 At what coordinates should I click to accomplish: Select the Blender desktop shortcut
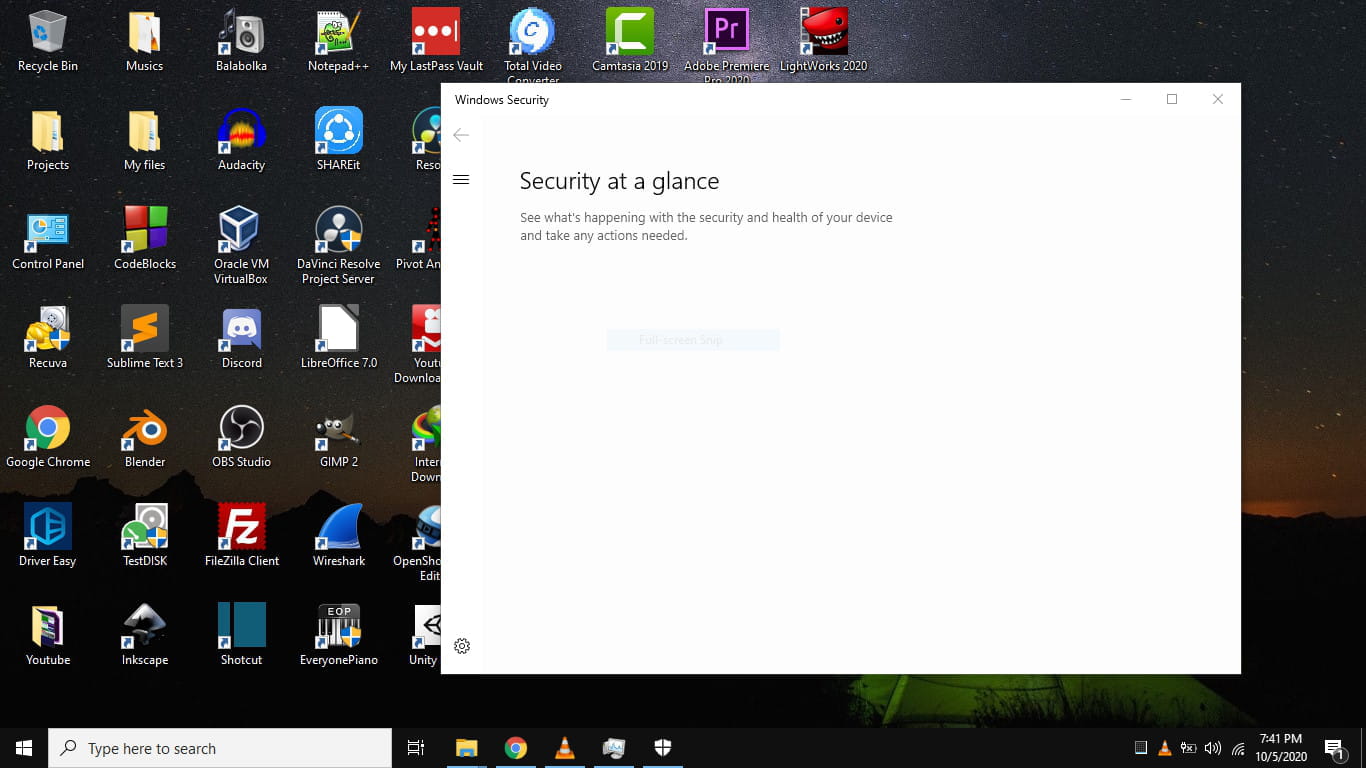click(145, 438)
